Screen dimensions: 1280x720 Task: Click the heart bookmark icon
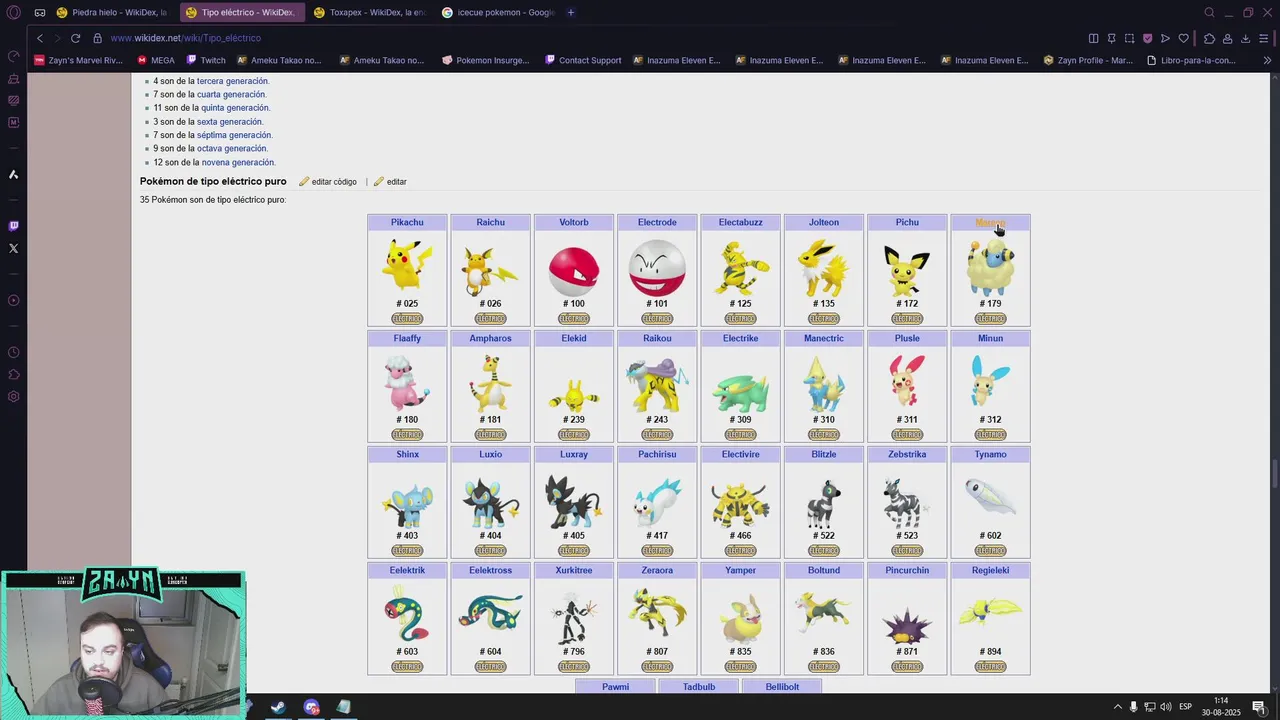coord(1183,38)
